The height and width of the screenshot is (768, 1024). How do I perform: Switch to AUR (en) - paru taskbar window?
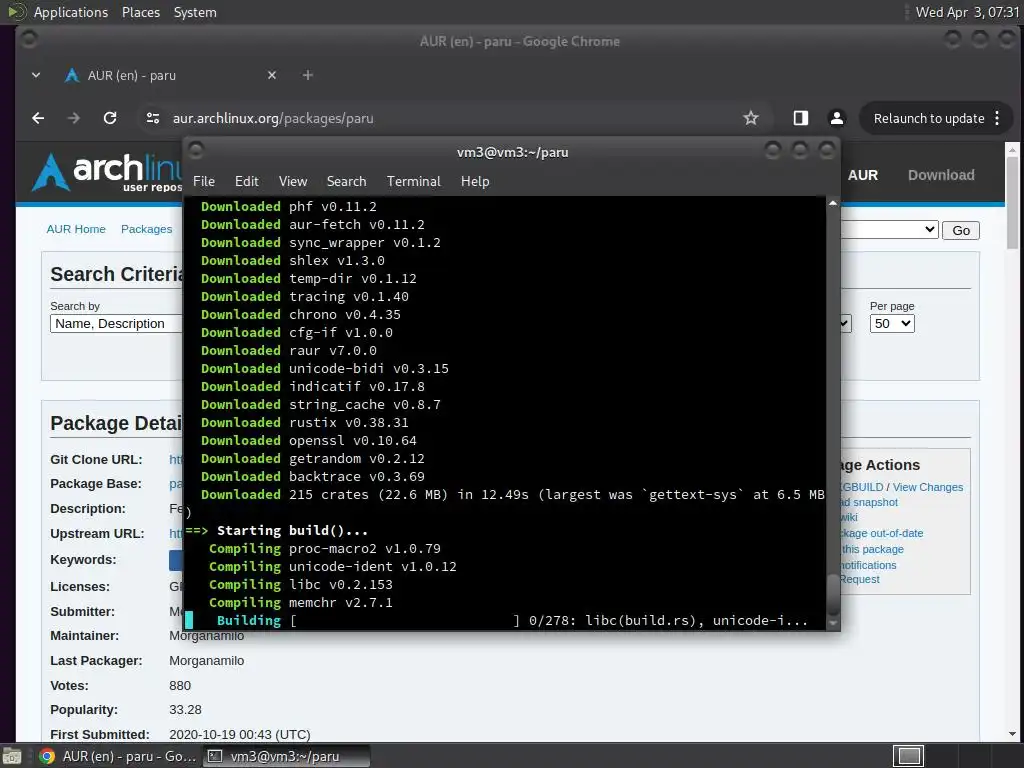tap(118, 756)
